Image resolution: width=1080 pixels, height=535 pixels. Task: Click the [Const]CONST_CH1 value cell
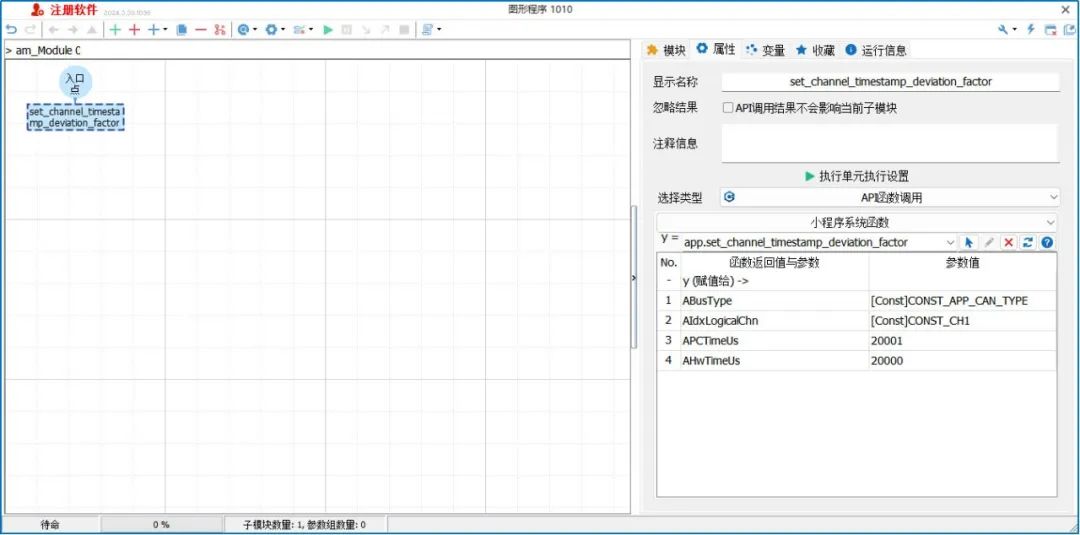[962, 321]
